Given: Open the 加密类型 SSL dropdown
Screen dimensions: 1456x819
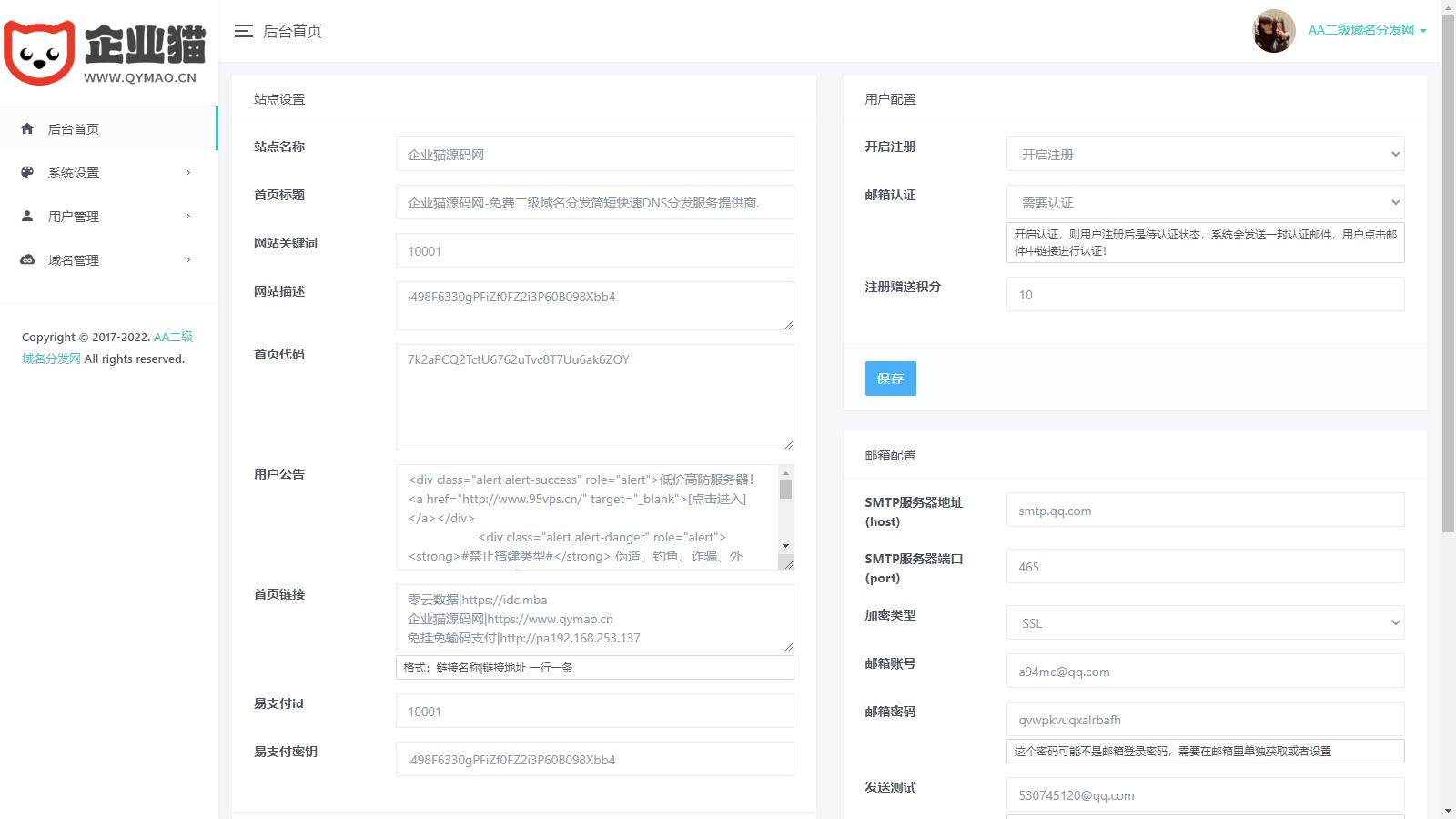Looking at the screenshot, I should [x=1204, y=623].
